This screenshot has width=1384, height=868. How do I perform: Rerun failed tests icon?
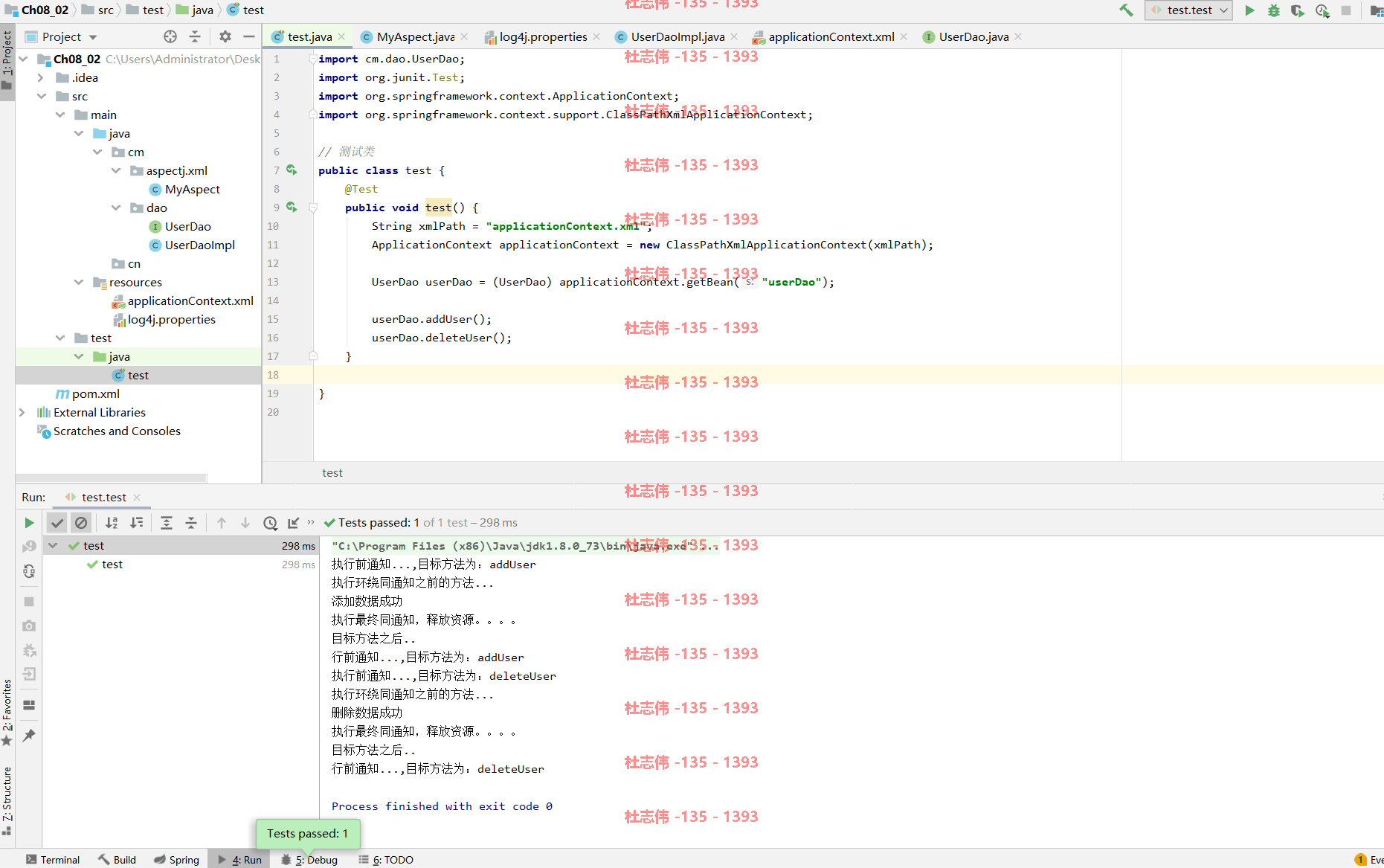29,547
